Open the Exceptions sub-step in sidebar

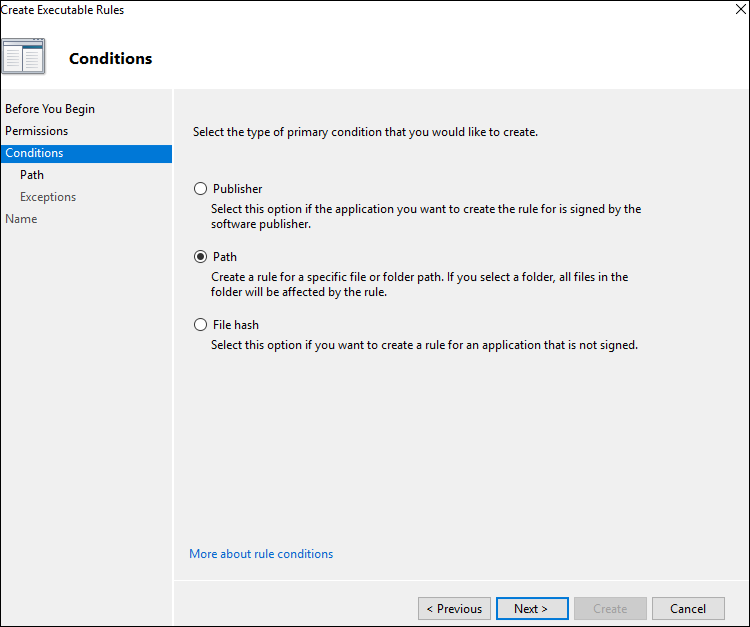point(48,197)
